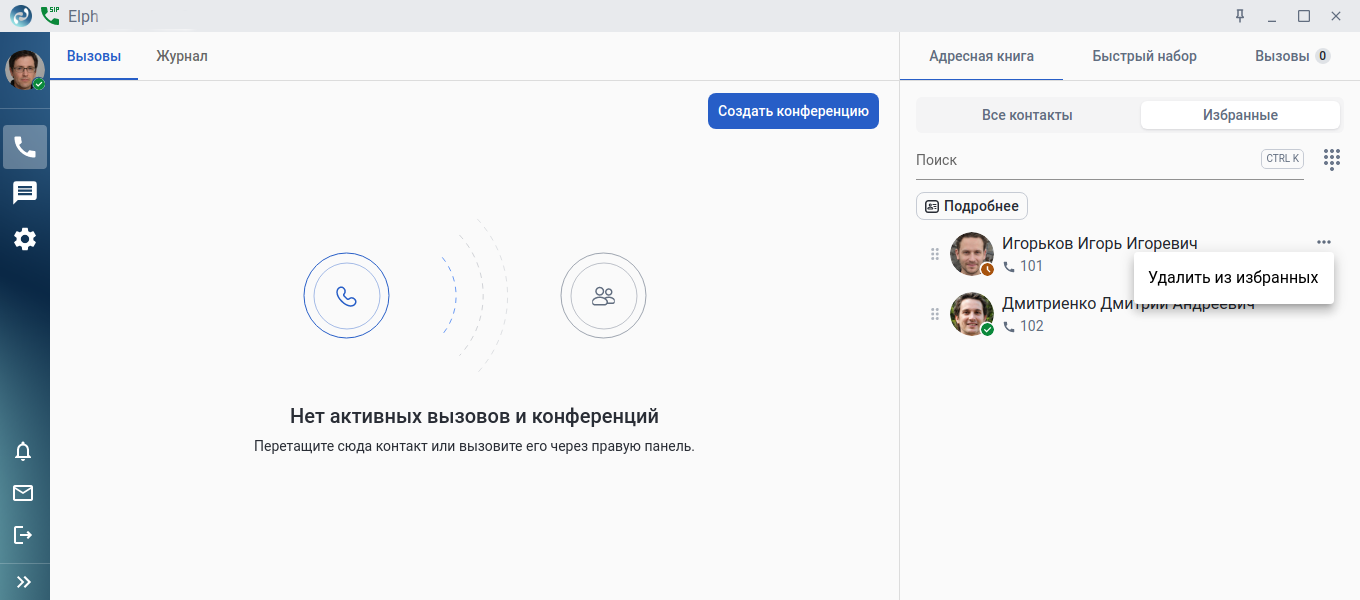
Task: Click the Elph app logo in title bar
Action: (x=21, y=16)
